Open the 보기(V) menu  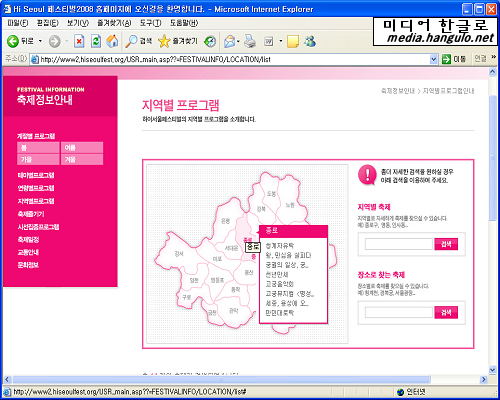(78, 23)
